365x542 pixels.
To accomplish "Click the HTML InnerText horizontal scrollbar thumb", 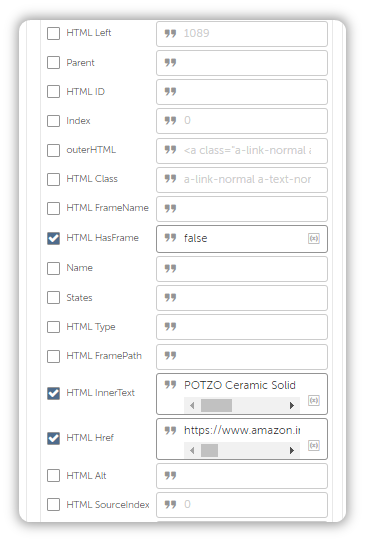I will tap(216, 405).
